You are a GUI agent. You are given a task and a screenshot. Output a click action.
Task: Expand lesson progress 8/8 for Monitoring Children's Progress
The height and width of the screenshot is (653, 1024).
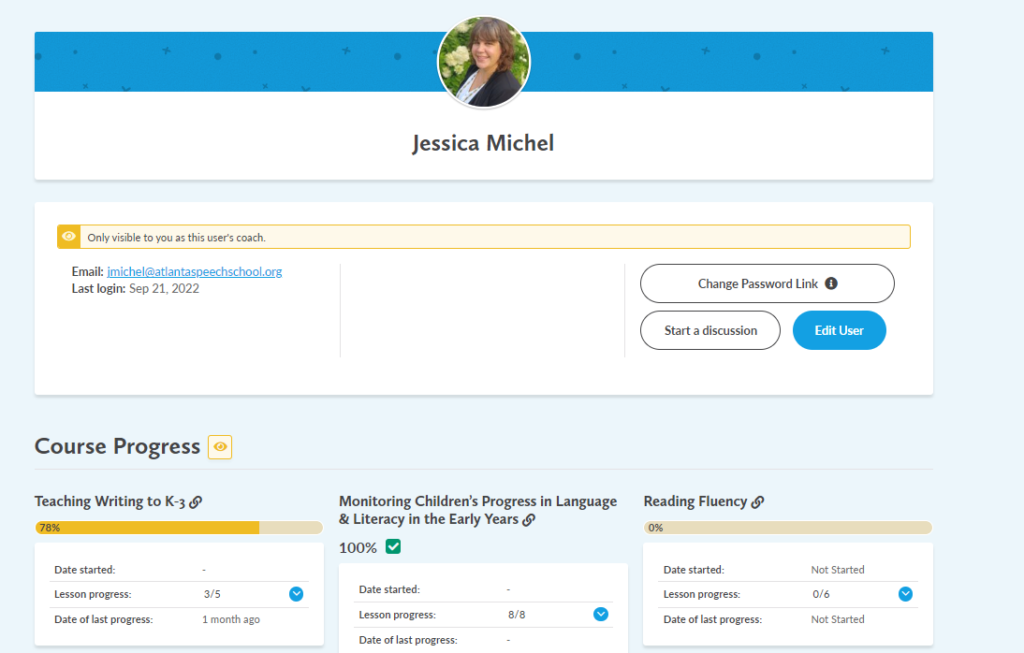tap(601, 614)
